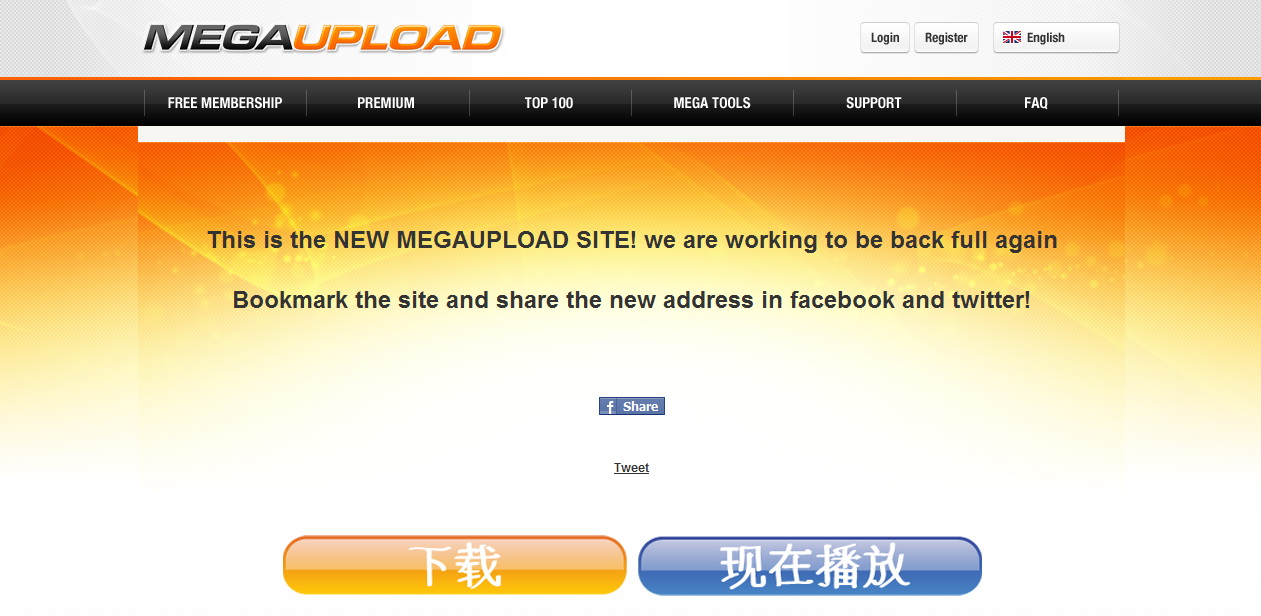Image resolution: width=1261 pixels, height=616 pixels.
Task: Select the TOP 100 menu item
Action: click(549, 103)
